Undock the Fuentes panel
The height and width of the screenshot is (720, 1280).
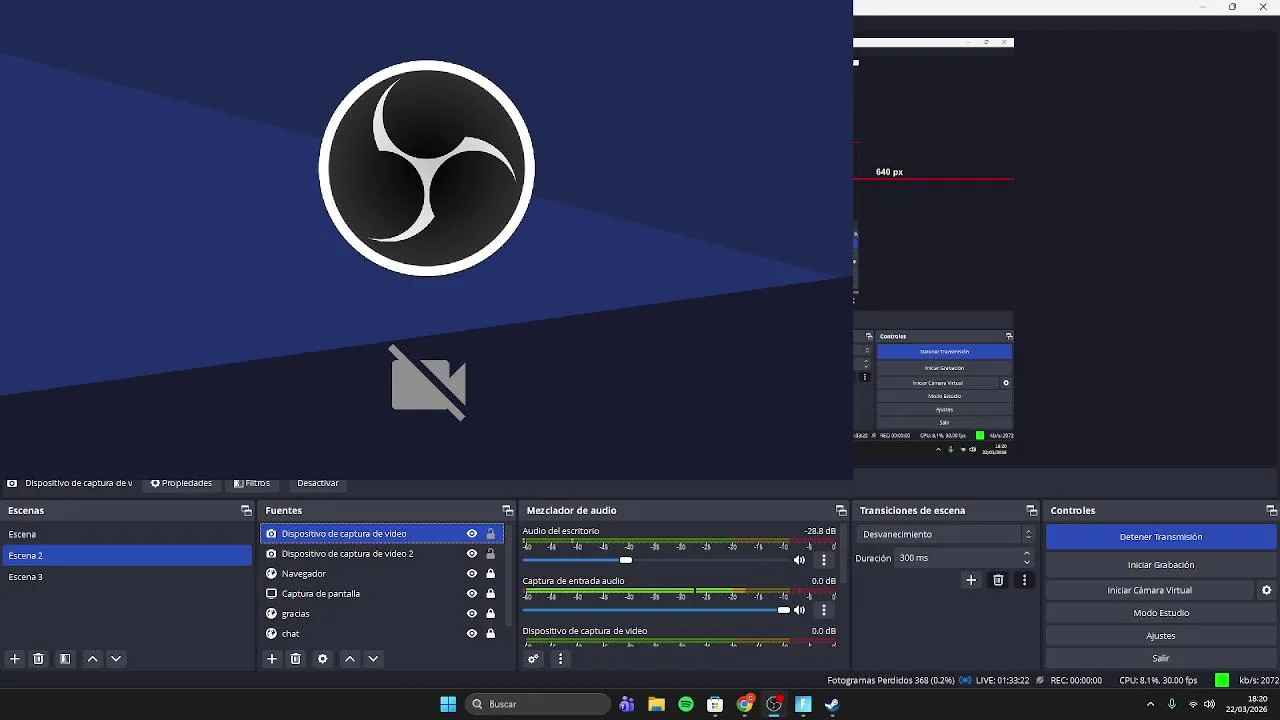(x=507, y=510)
